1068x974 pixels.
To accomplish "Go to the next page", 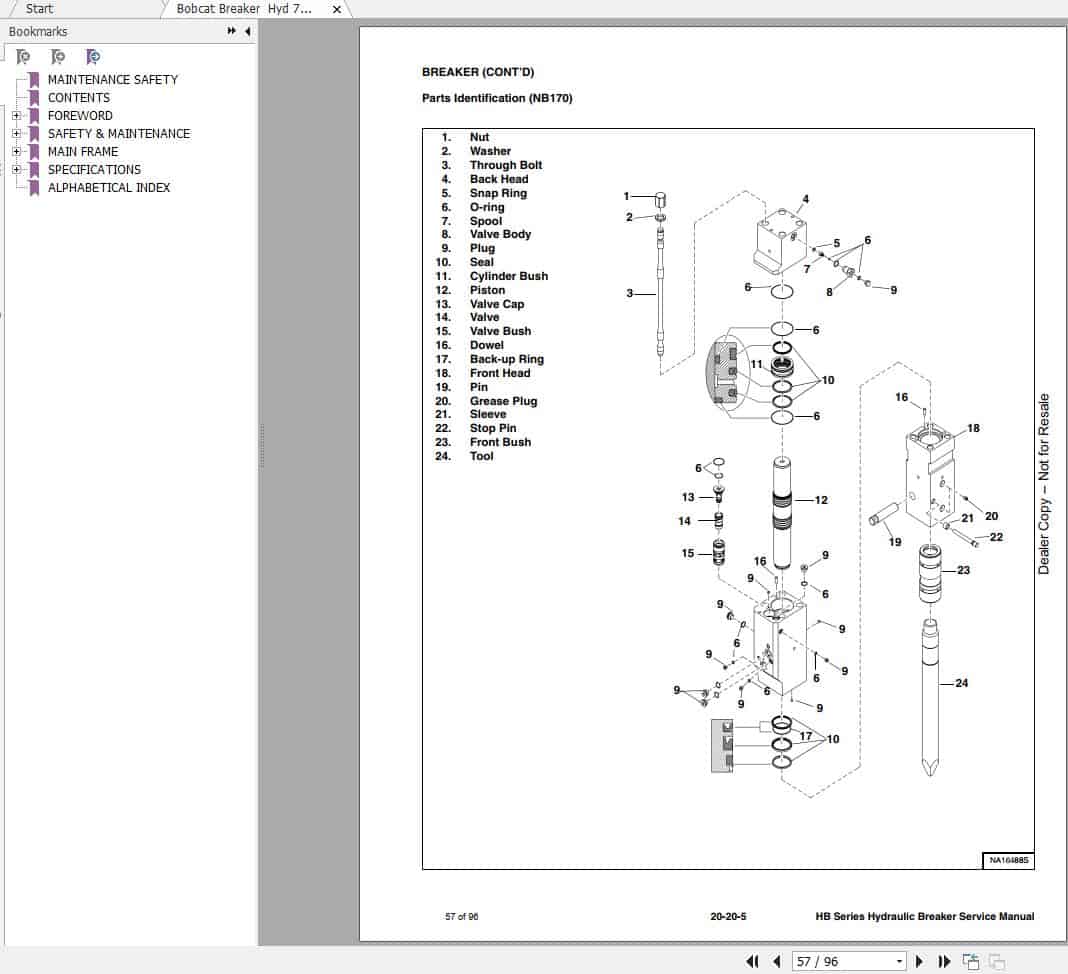I will point(920,960).
